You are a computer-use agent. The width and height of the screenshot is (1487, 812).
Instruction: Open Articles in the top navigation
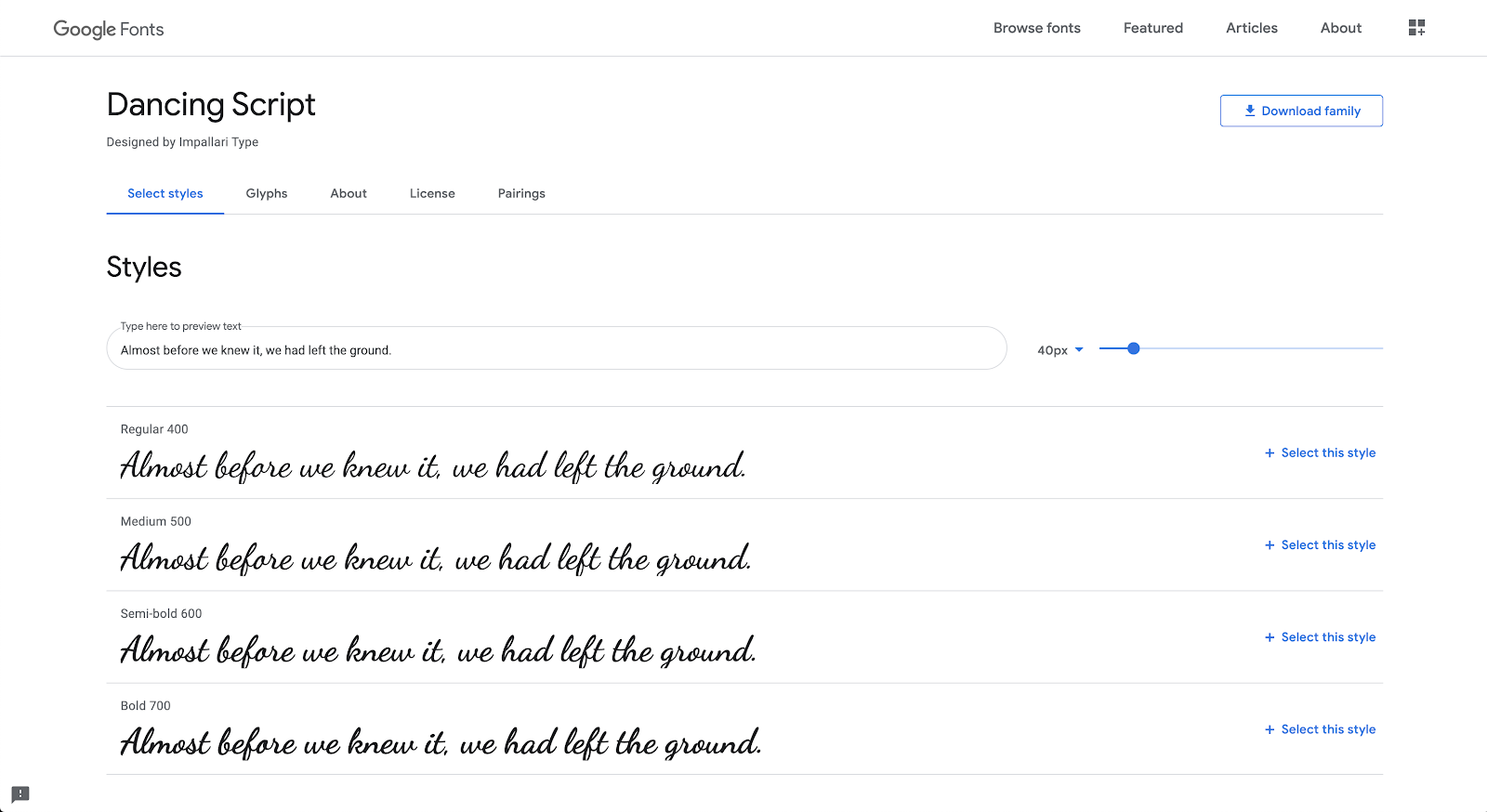coord(1251,28)
